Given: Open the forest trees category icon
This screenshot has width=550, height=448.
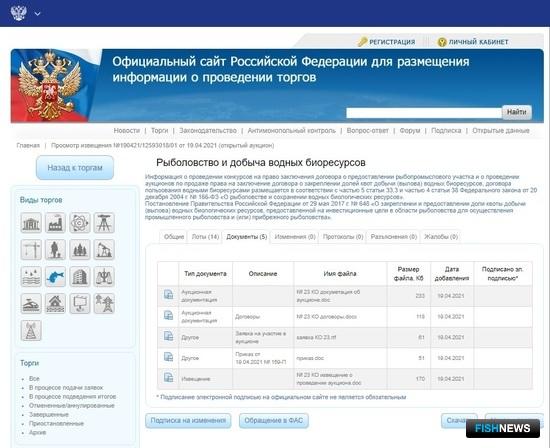Looking at the screenshot, I should tap(80, 250).
